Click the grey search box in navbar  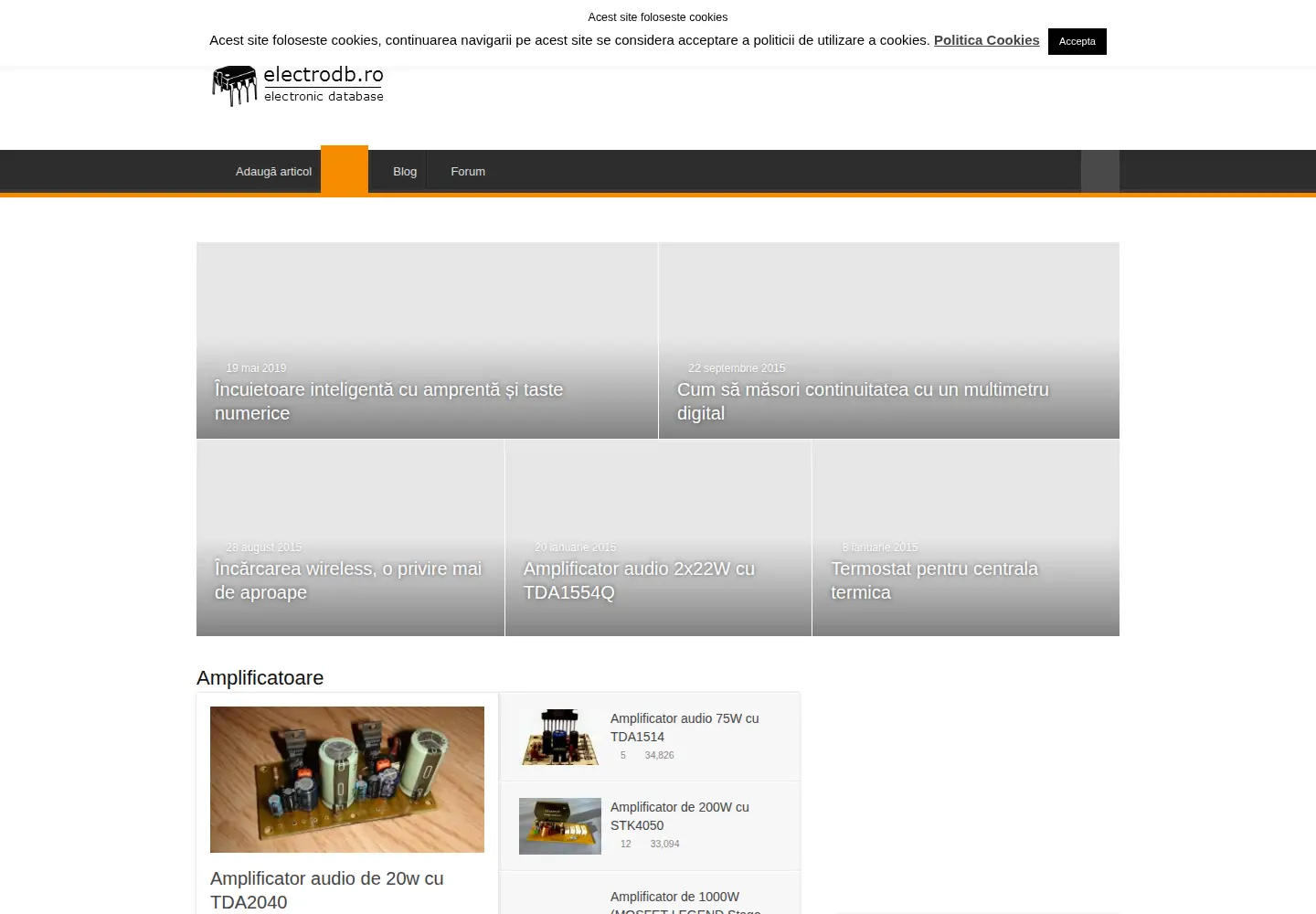[1100, 172]
